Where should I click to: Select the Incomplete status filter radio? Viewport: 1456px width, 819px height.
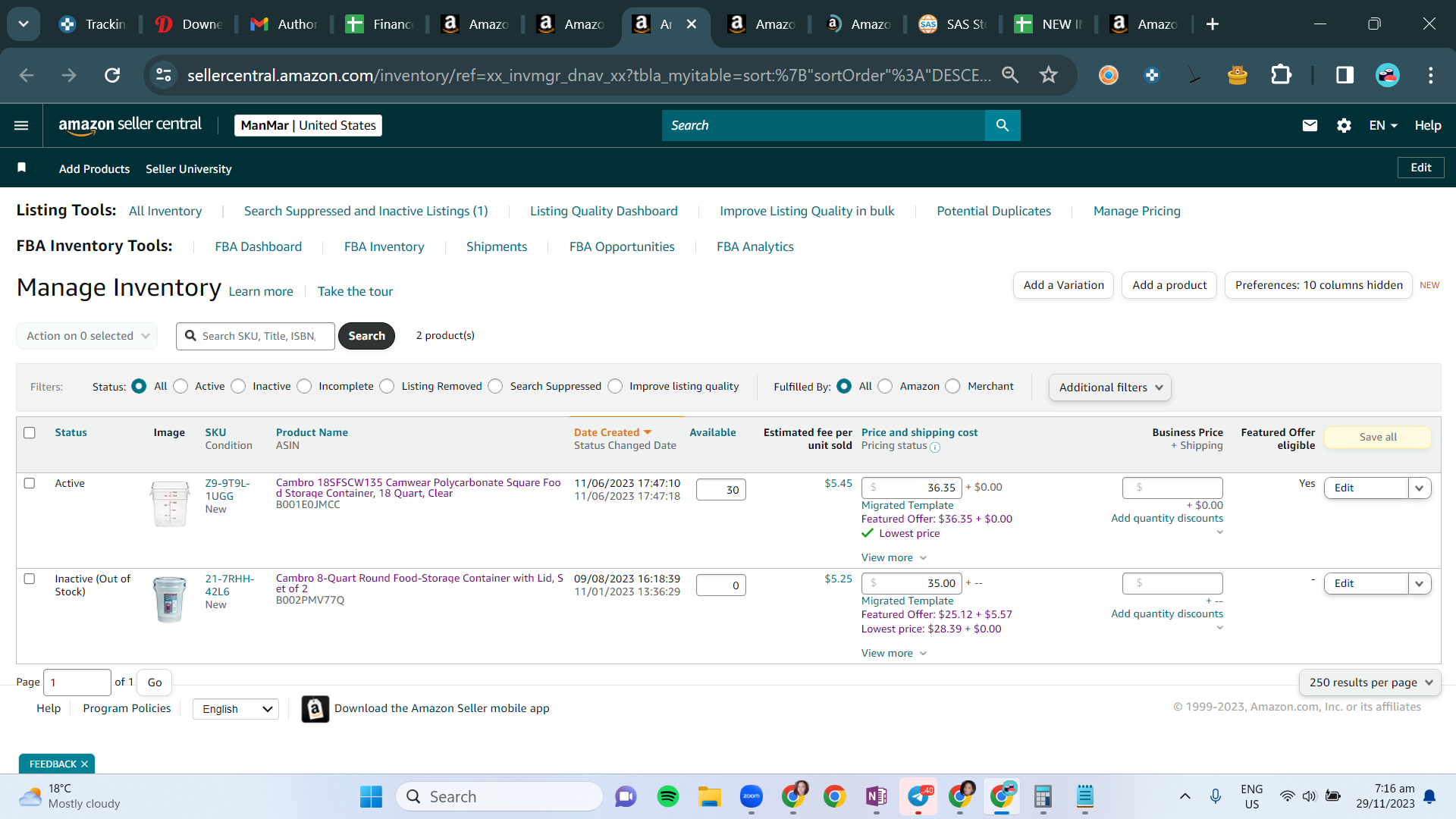(304, 386)
